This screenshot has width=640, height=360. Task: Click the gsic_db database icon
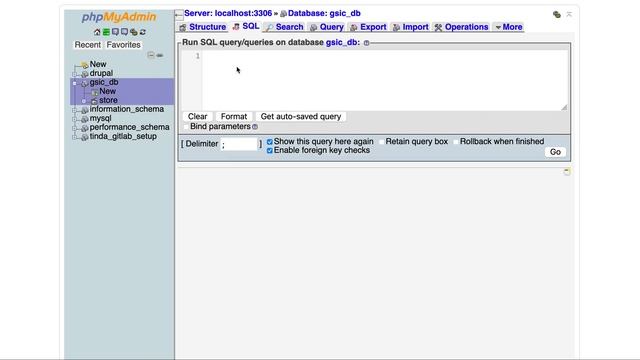click(x=84, y=83)
